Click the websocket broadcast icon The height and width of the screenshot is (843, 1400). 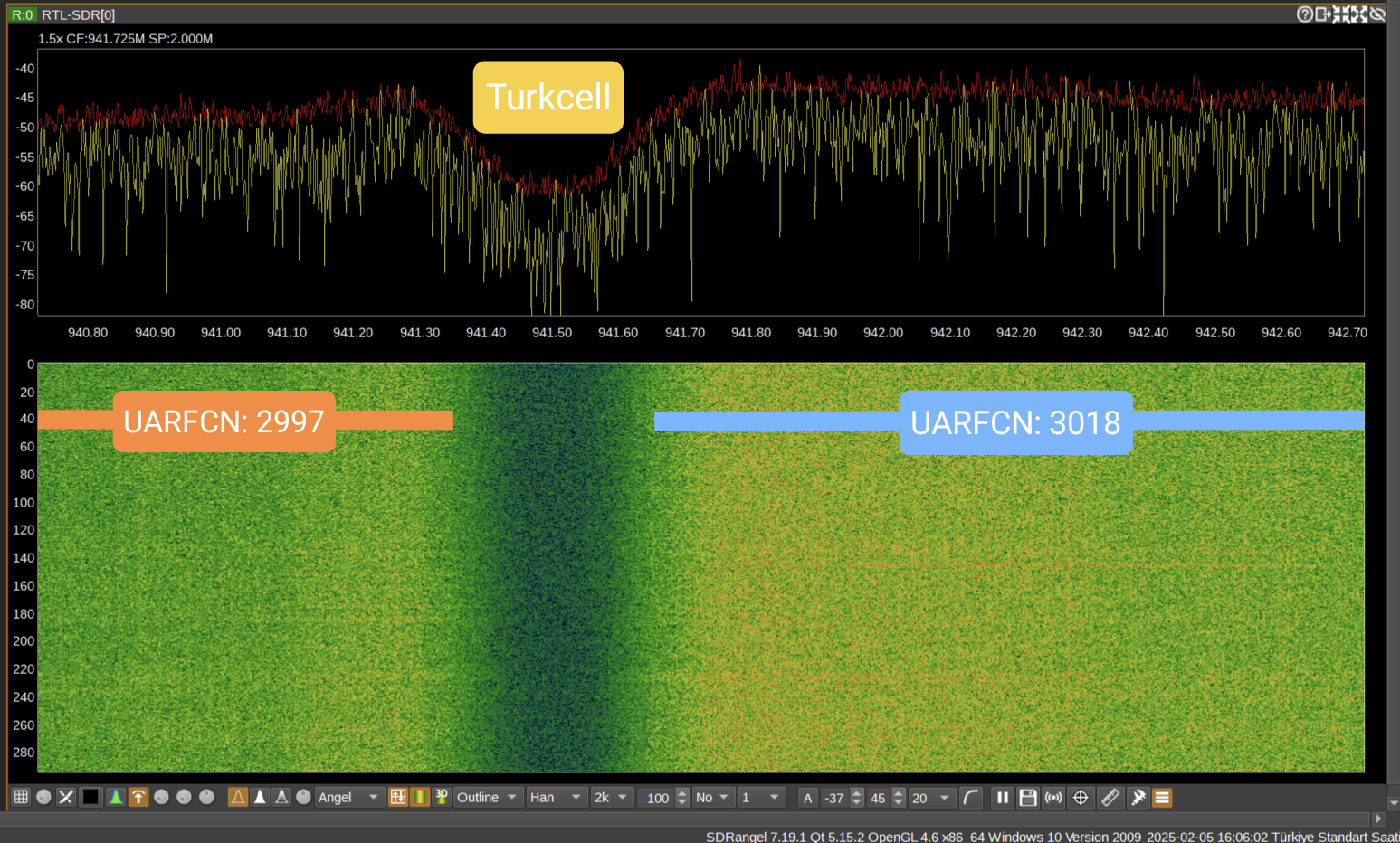(x=1053, y=797)
